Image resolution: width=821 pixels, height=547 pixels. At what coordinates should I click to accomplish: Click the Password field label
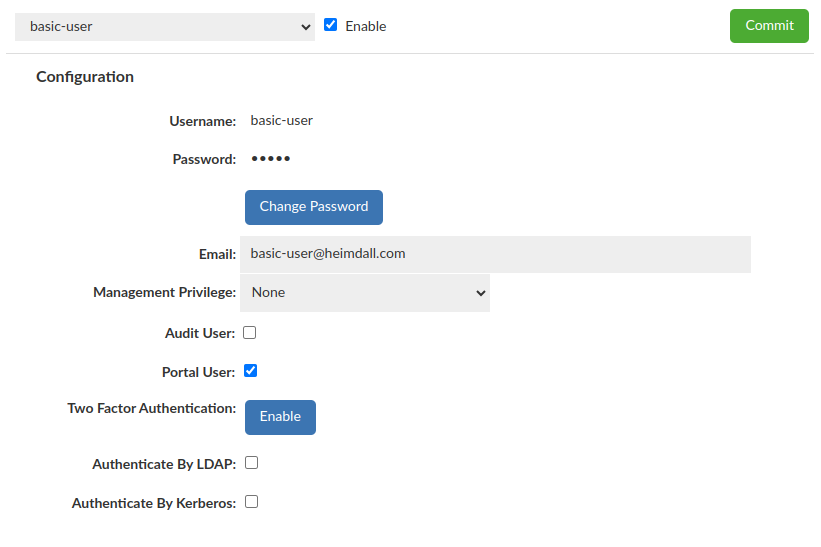click(204, 159)
